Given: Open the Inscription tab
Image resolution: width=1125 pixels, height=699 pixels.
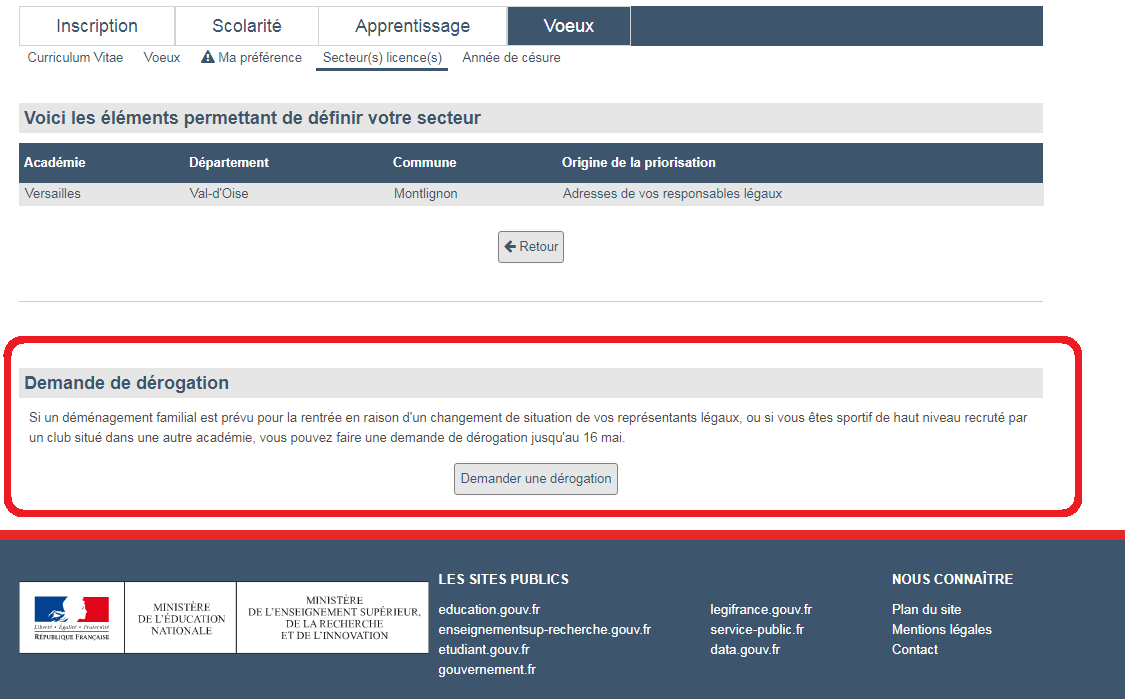Looking at the screenshot, I should 97,26.
